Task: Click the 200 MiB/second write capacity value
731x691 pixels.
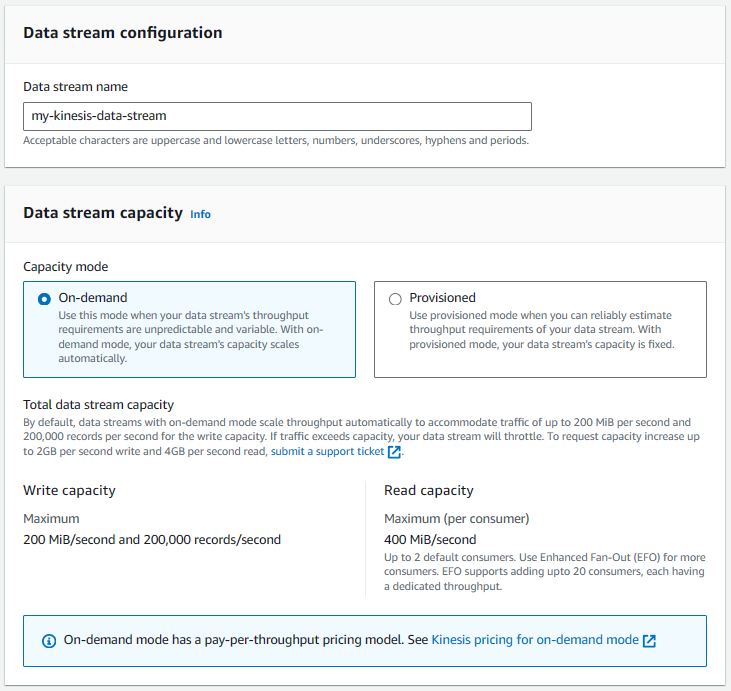Action: [x=152, y=539]
